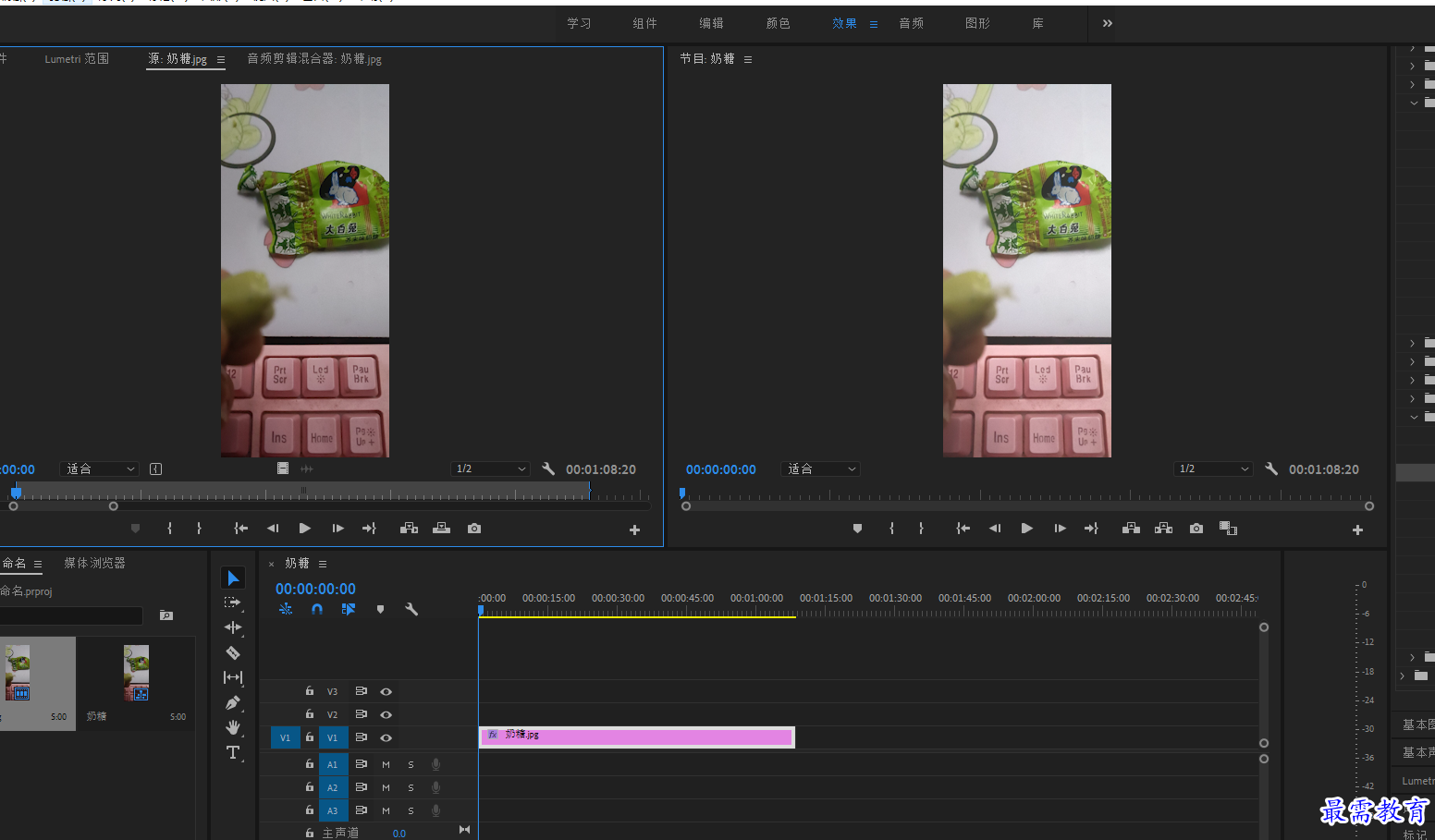Open Program panel menu icon
Image resolution: width=1435 pixels, height=840 pixels.
(748, 59)
